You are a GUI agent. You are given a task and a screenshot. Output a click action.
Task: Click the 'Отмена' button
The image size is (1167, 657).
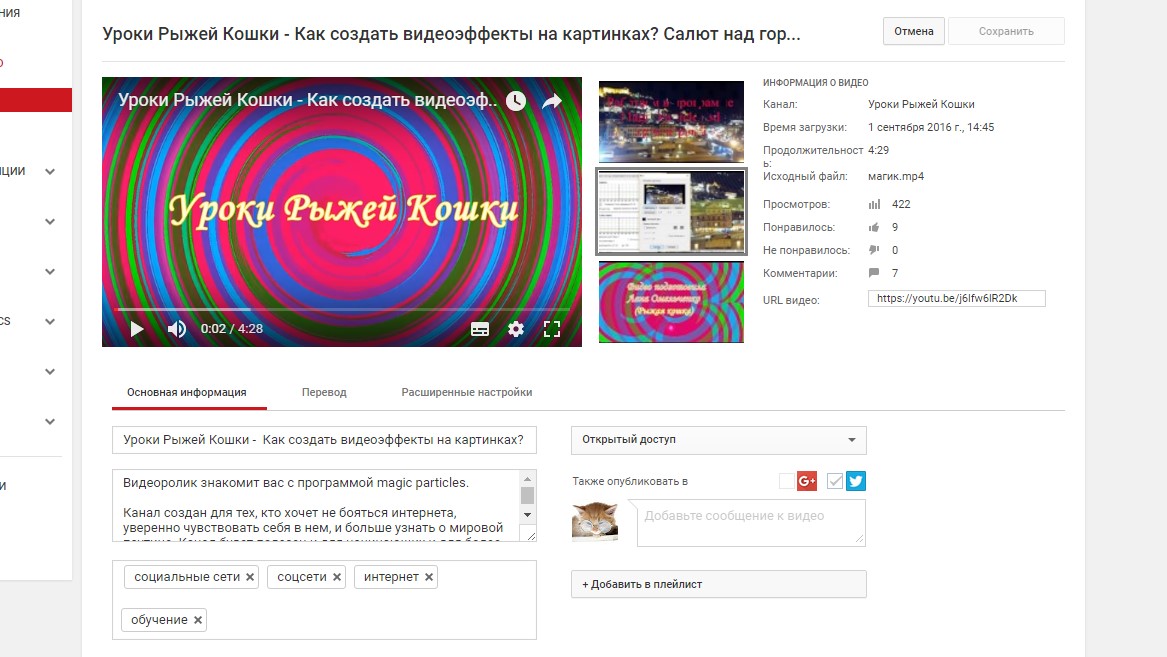(913, 31)
